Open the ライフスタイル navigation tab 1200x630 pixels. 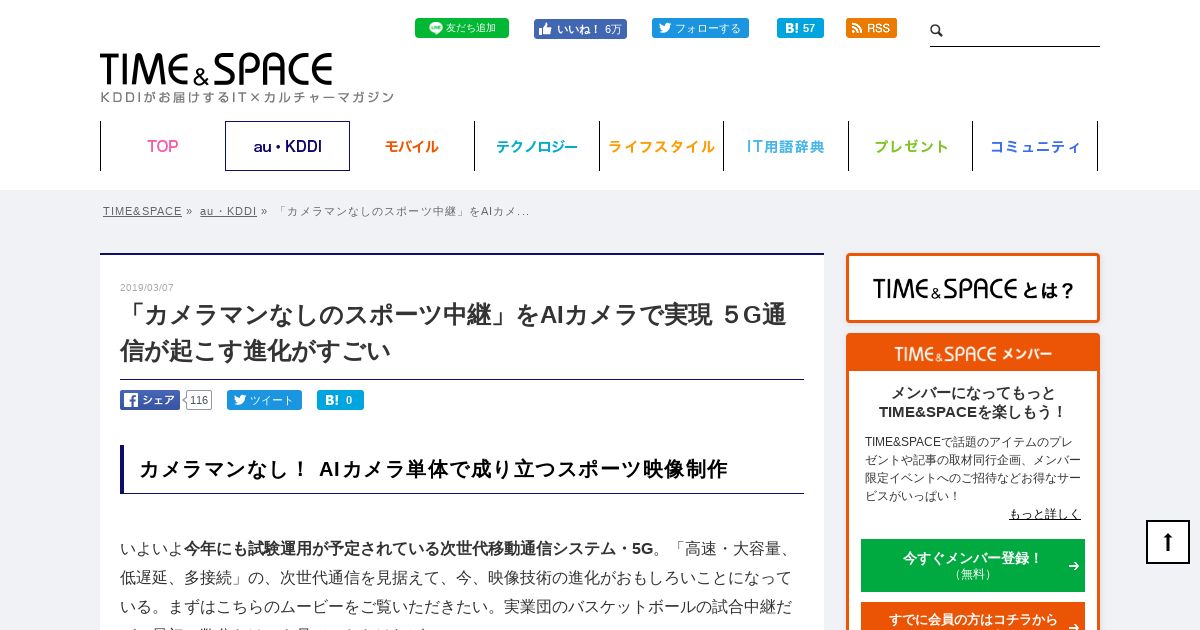pyautogui.click(x=661, y=146)
